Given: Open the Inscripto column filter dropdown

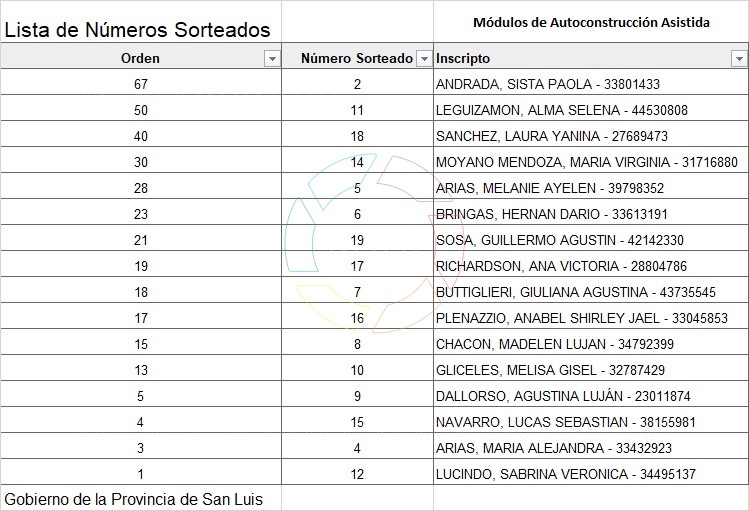Looking at the screenshot, I should (x=739, y=59).
